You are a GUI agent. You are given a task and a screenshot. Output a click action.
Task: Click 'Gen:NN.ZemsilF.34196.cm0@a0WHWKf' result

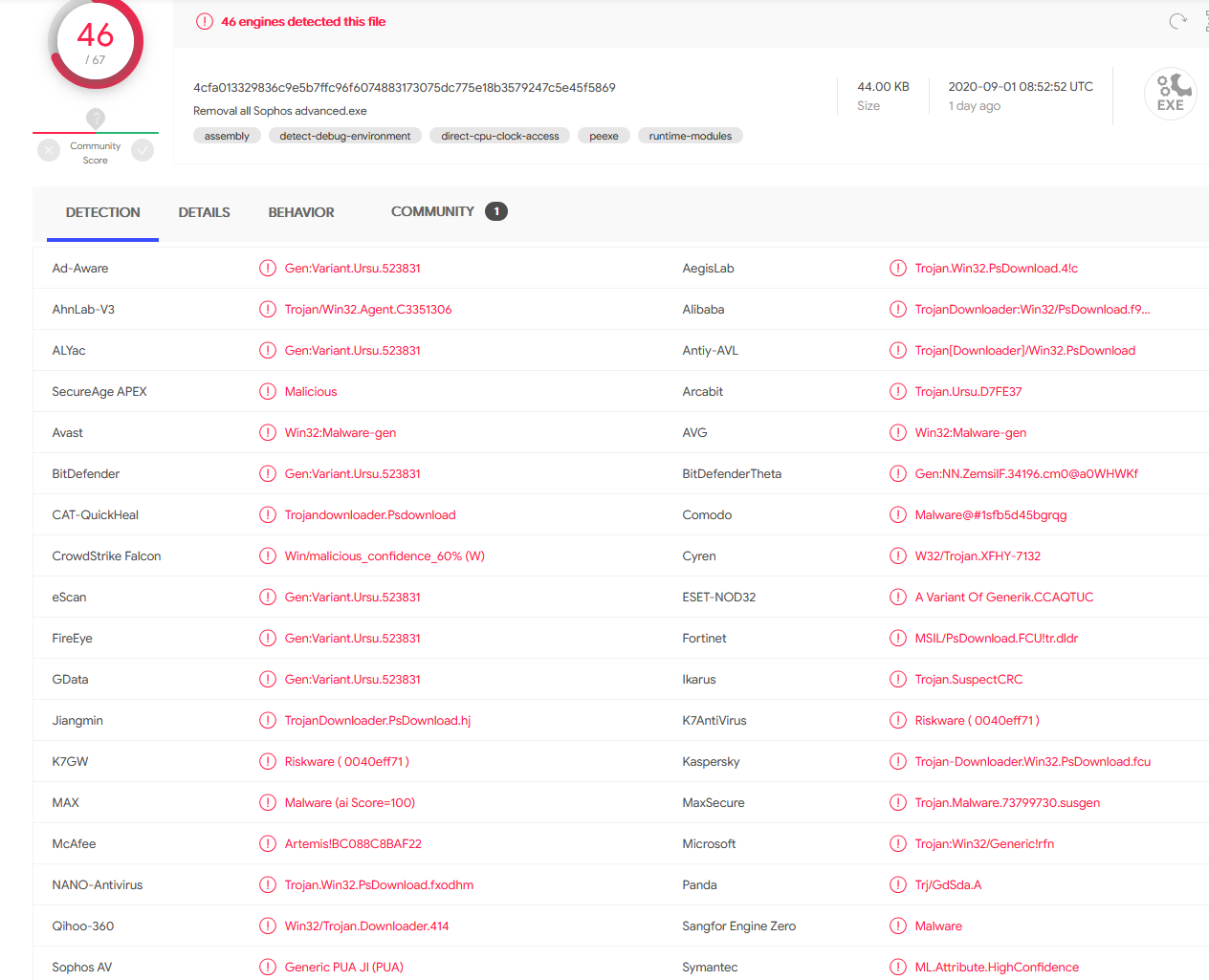pos(1026,473)
